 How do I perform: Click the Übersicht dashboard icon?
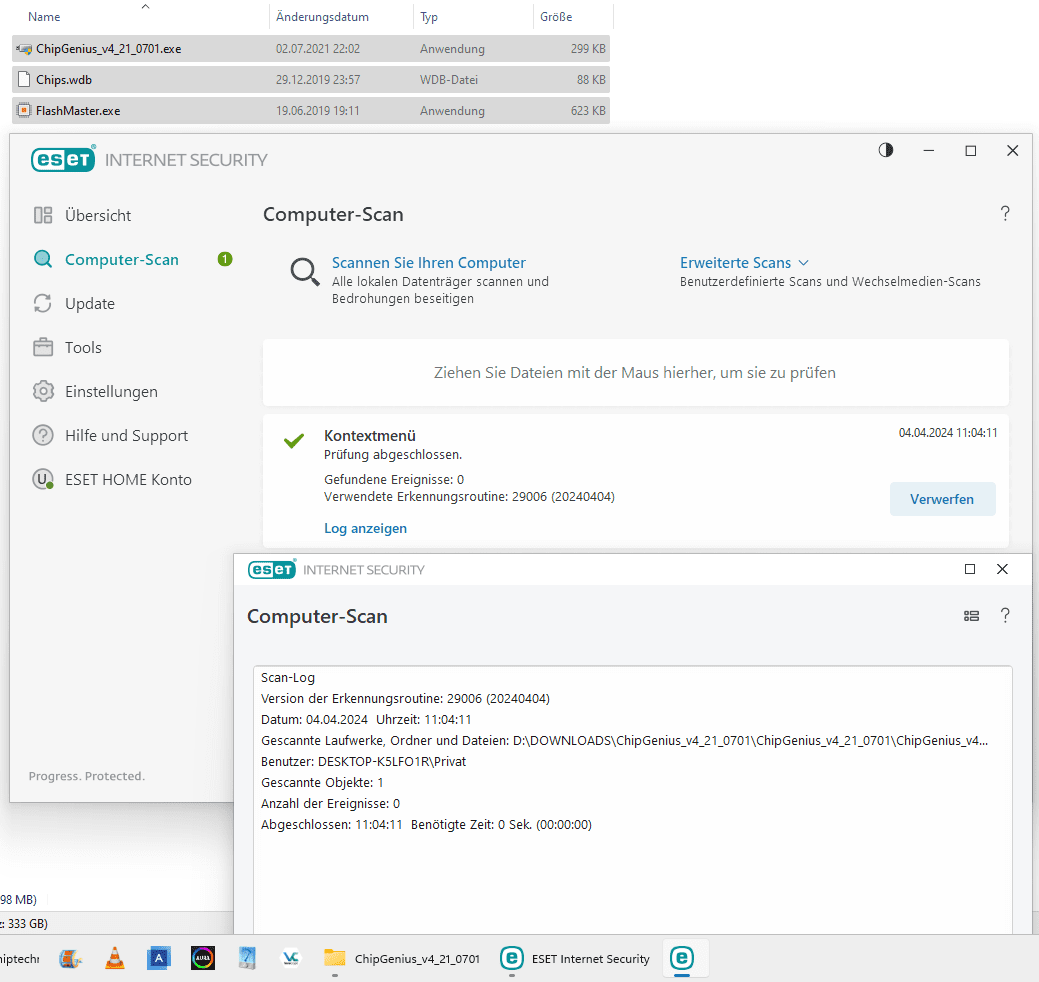[43, 215]
